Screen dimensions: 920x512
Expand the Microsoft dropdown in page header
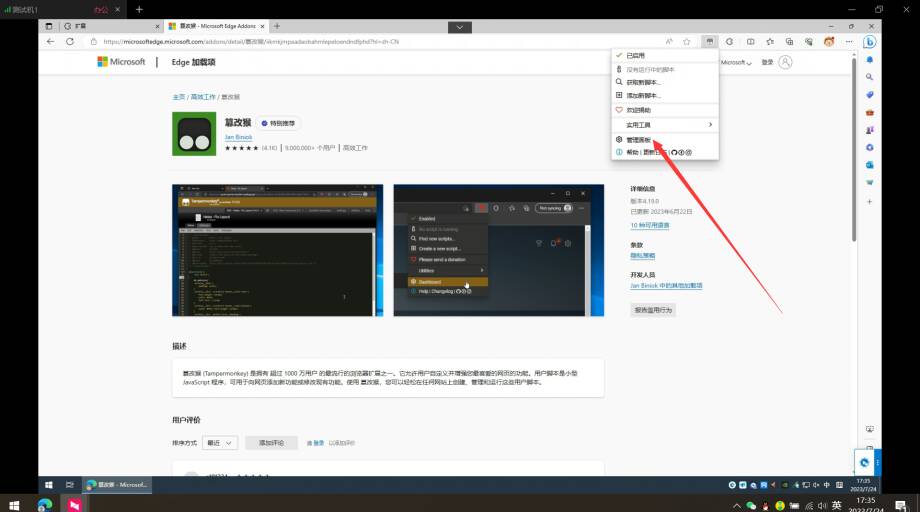click(x=736, y=62)
